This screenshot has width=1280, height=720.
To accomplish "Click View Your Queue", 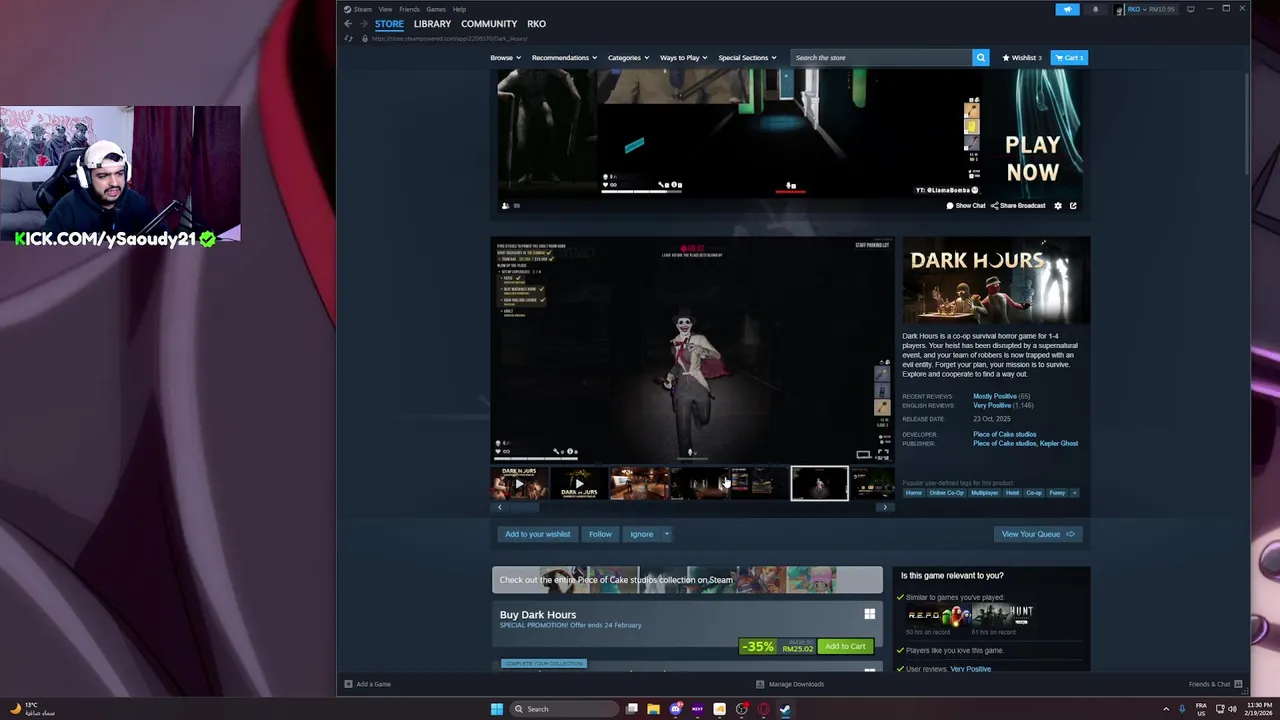I will coord(1037,534).
